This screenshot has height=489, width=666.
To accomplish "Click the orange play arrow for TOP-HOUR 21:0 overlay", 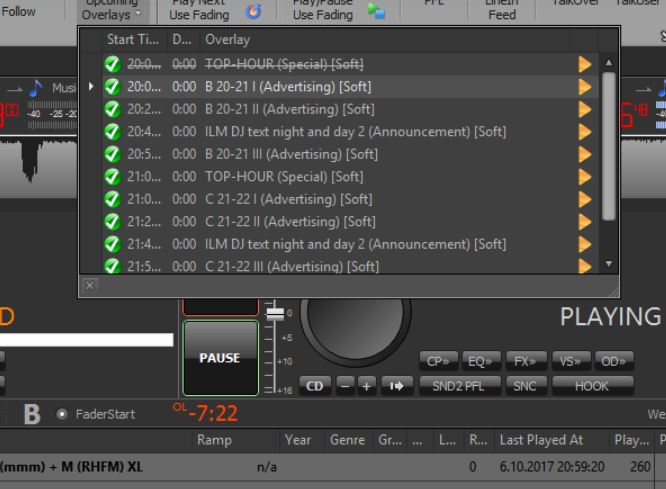I will pos(585,176).
